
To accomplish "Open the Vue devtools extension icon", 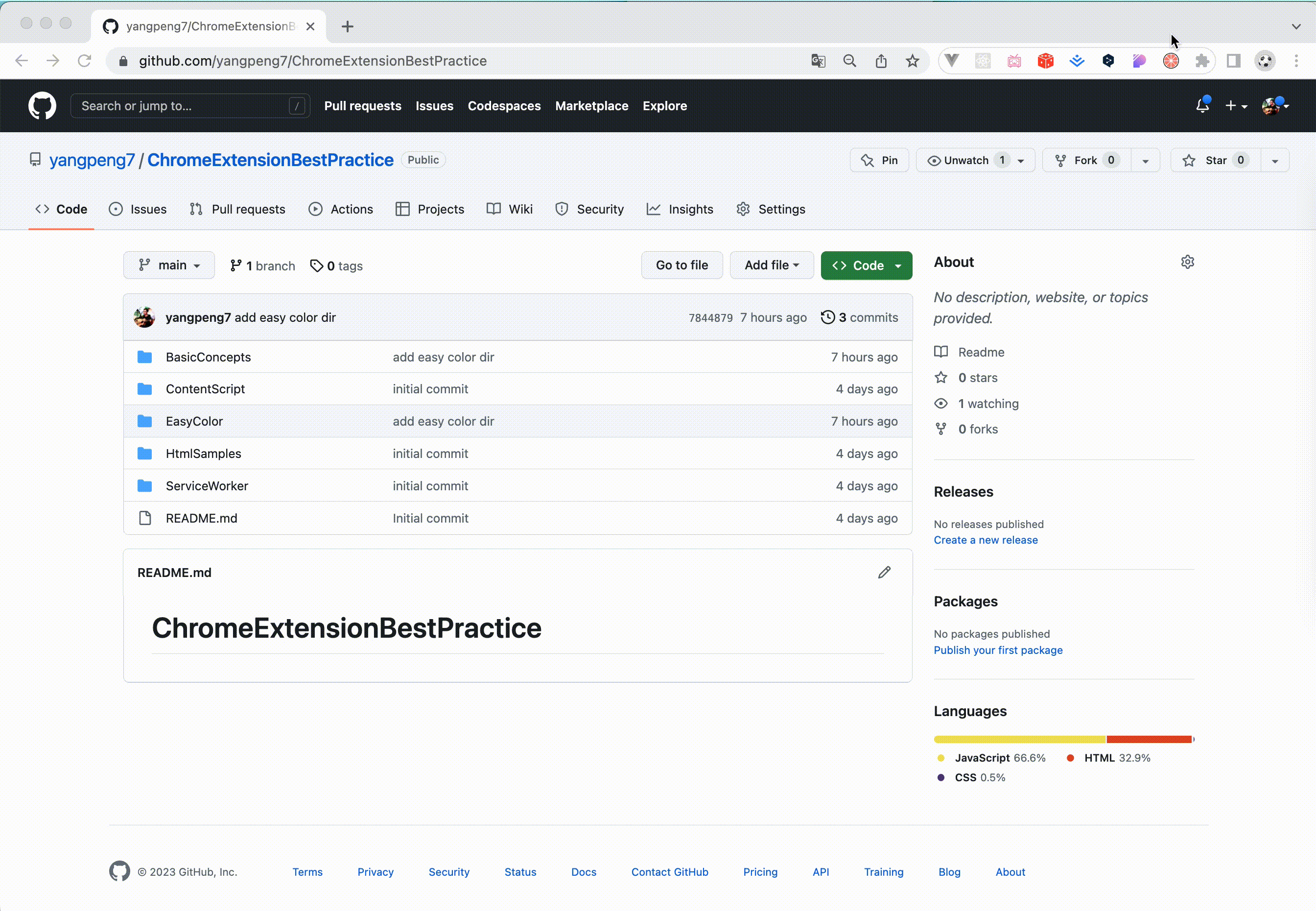I will pos(951,61).
